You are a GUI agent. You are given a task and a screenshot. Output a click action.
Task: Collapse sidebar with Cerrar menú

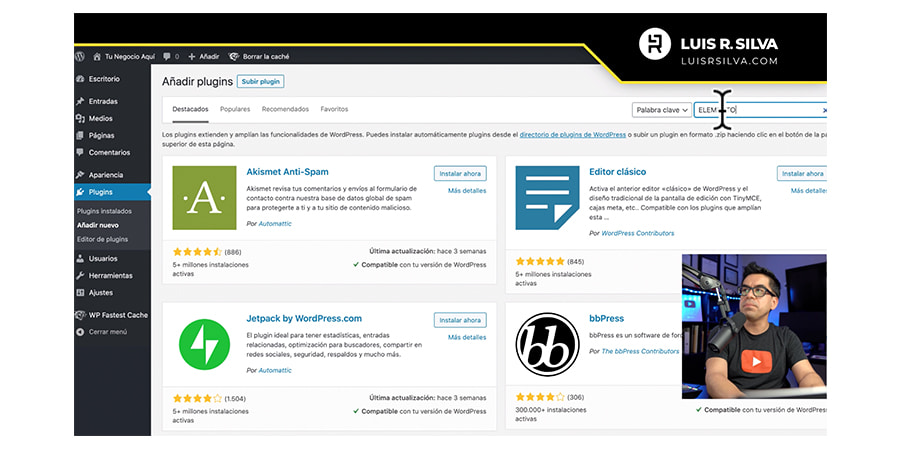pos(102,332)
